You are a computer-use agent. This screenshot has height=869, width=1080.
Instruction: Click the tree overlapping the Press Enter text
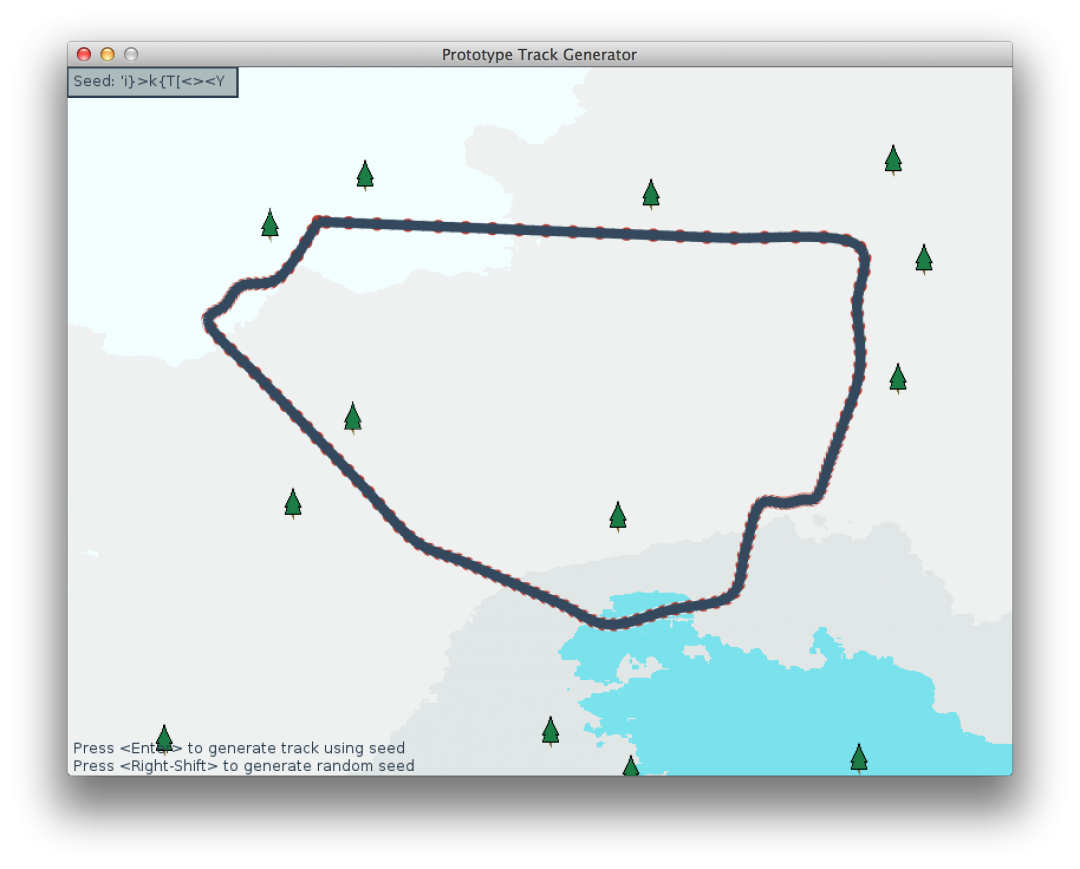click(x=164, y=739)
